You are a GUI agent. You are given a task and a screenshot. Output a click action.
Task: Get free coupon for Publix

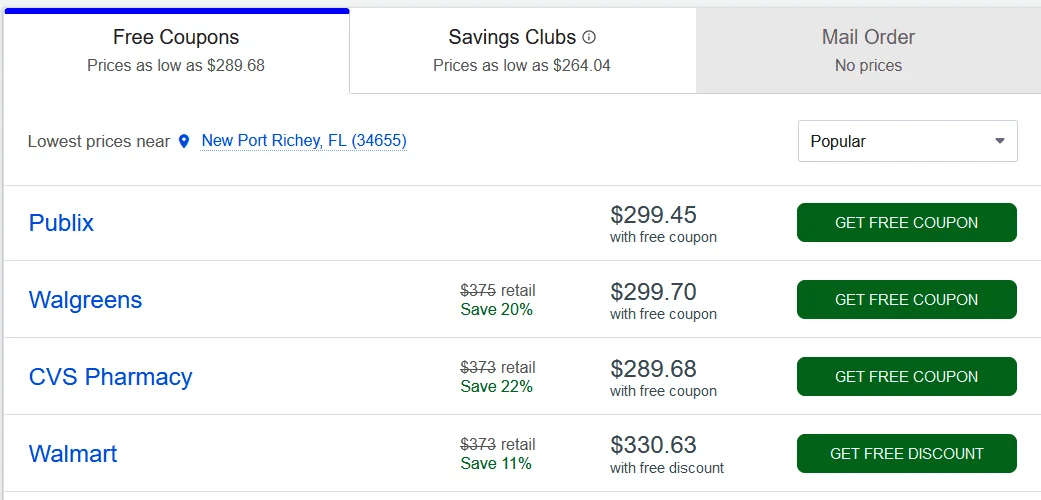tap(906, 223)
